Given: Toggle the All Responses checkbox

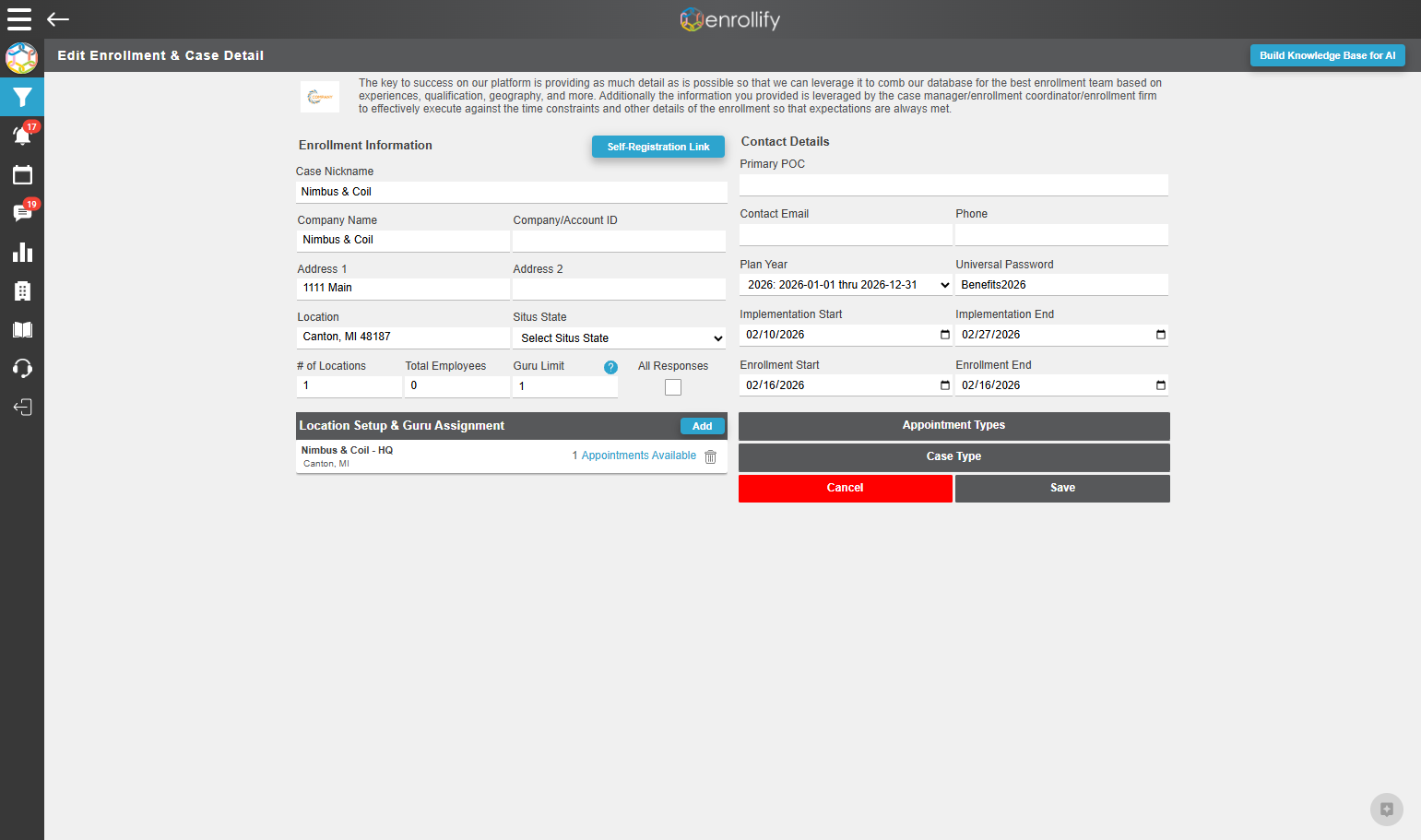Looking at the screenshot, I should click(673, 387).
